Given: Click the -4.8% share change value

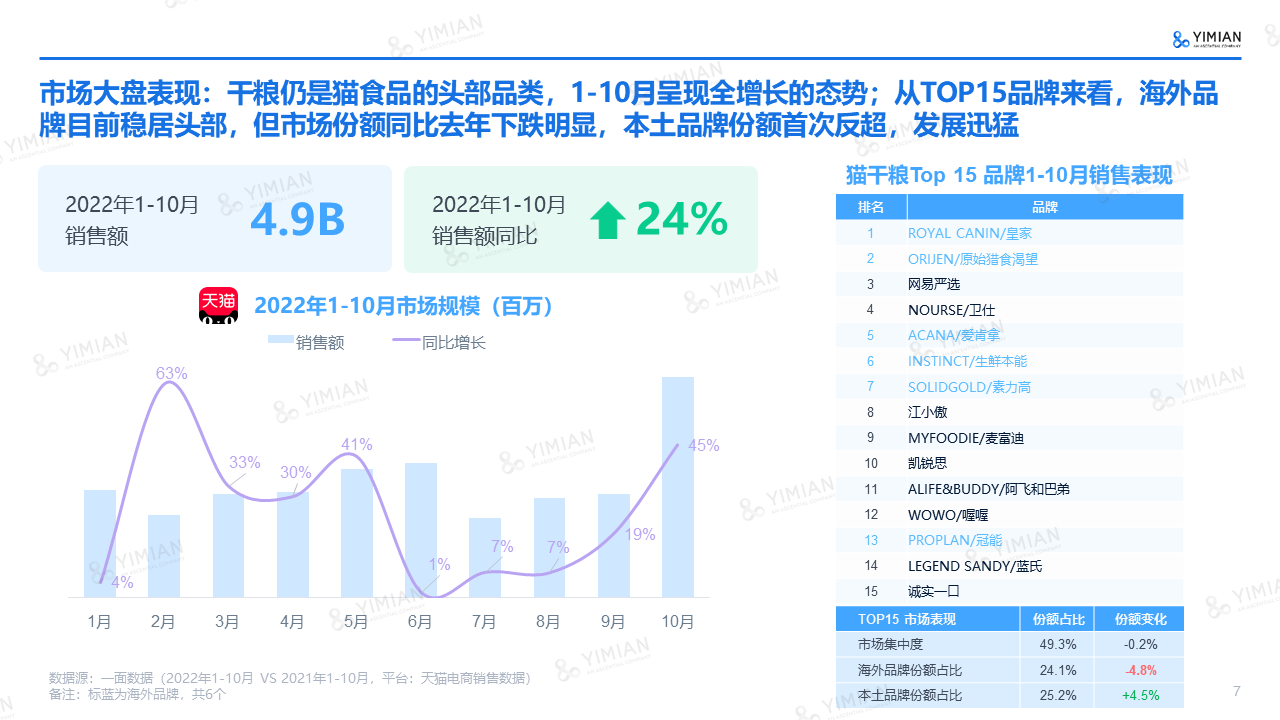Looking at the screenshot, I should pyautogui.click(x=1139, y=670).
